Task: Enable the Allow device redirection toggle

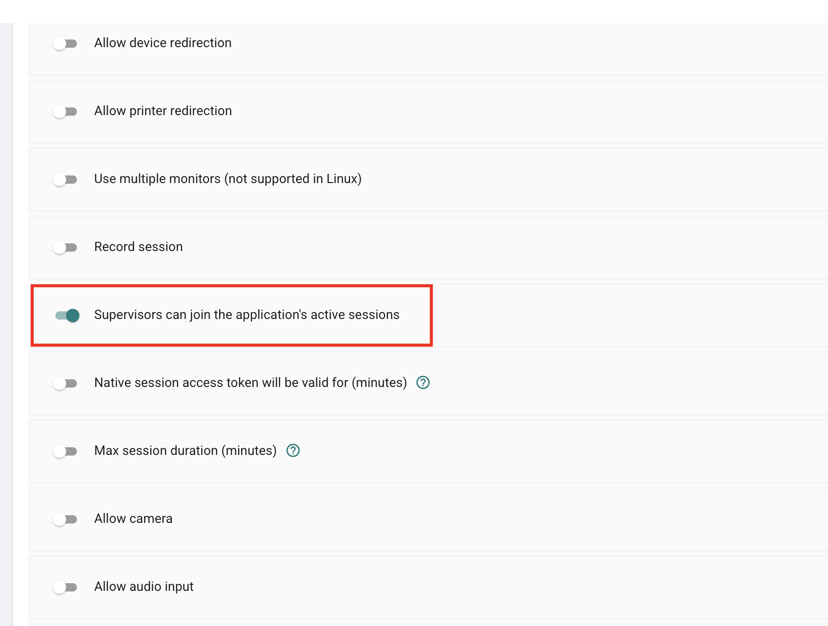Action: (x=65, y=43)
